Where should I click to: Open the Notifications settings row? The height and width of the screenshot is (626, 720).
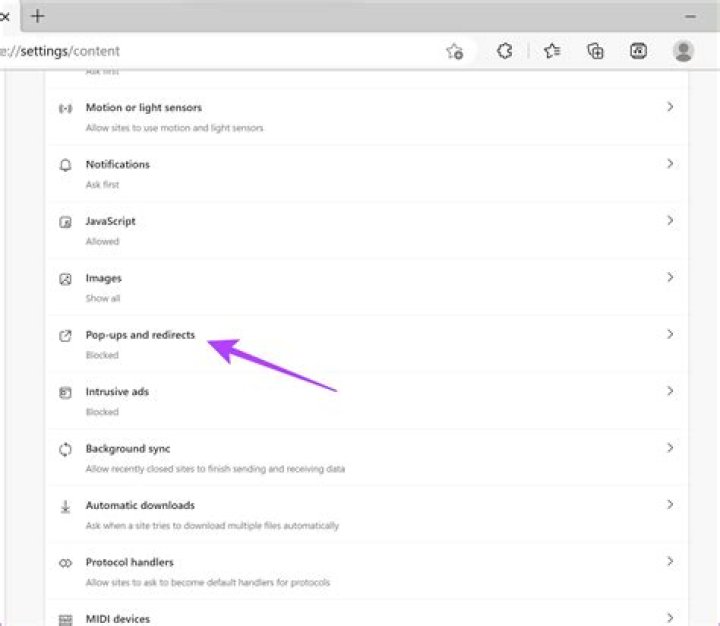(x=118, y=164)
